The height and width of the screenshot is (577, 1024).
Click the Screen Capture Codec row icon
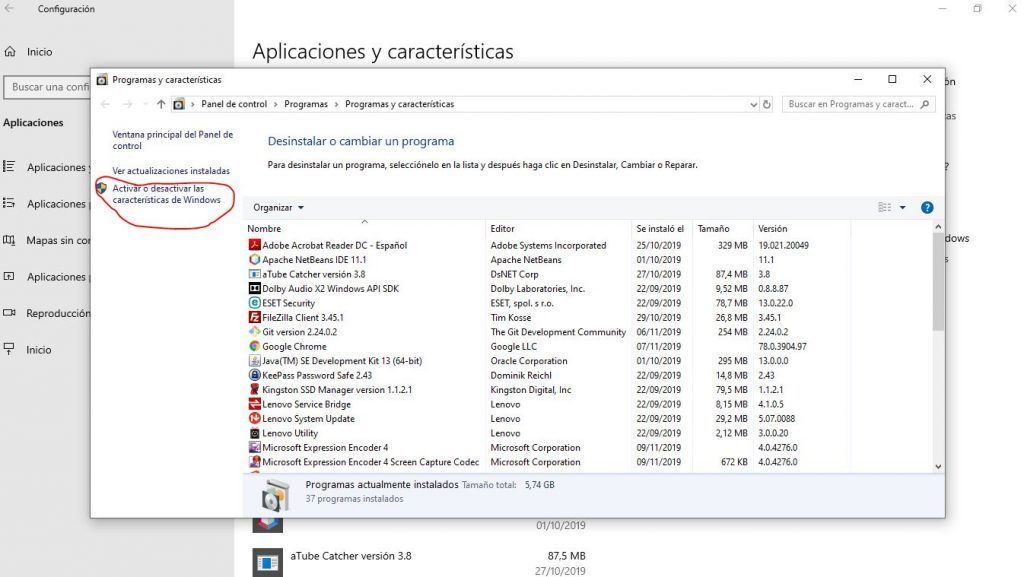[255, 461]
